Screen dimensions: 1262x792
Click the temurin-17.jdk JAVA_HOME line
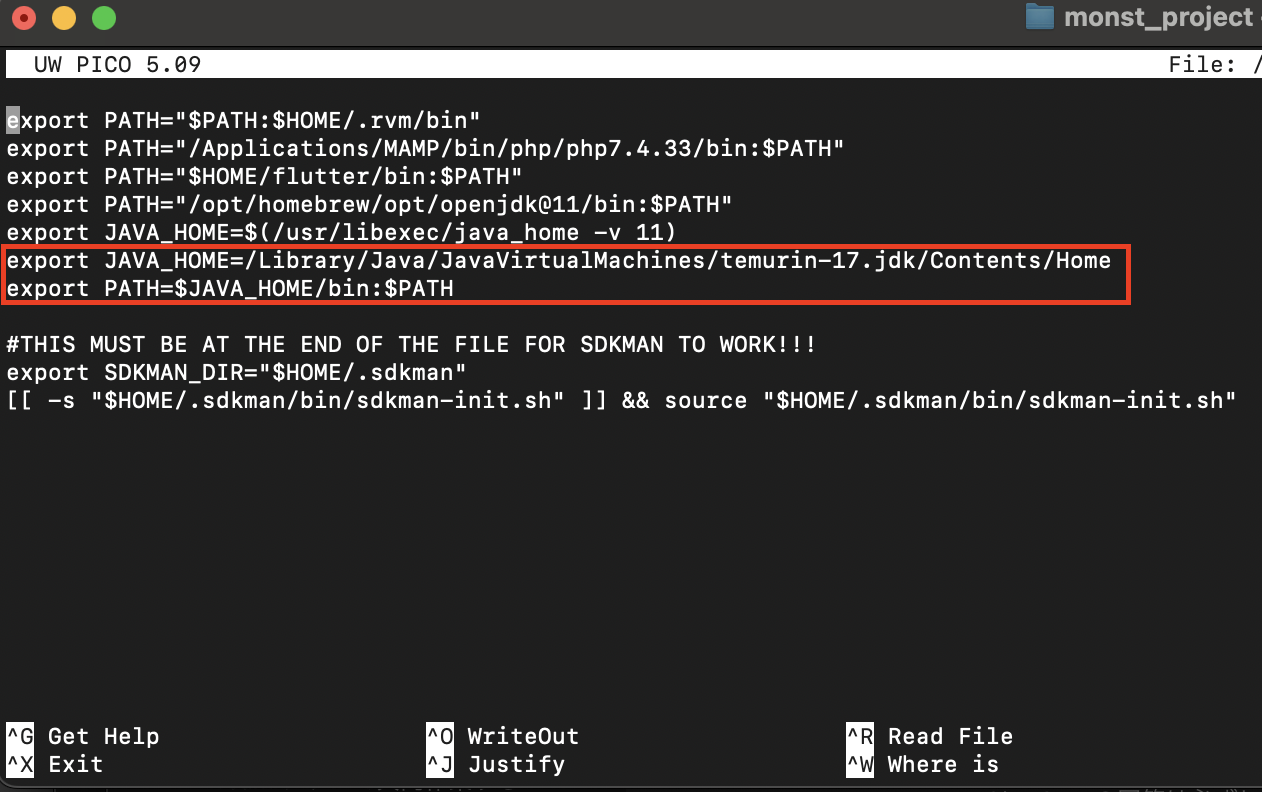coord(560,260)
